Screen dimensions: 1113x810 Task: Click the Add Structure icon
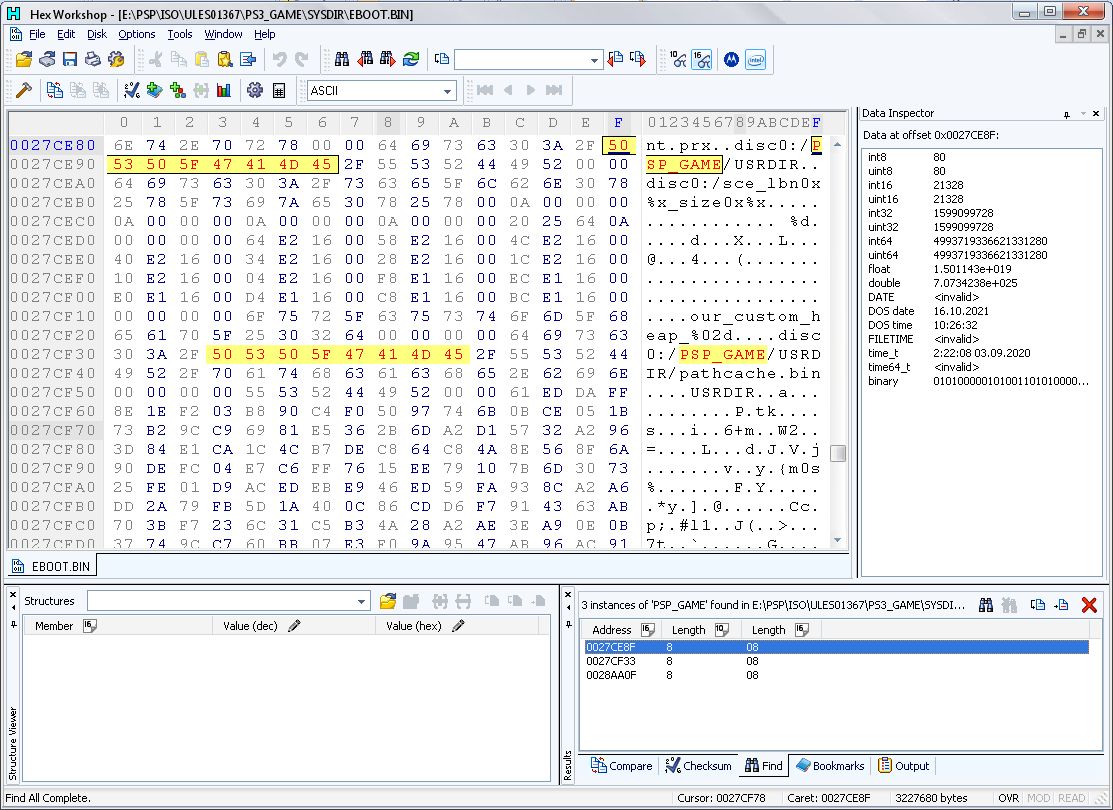177,90
